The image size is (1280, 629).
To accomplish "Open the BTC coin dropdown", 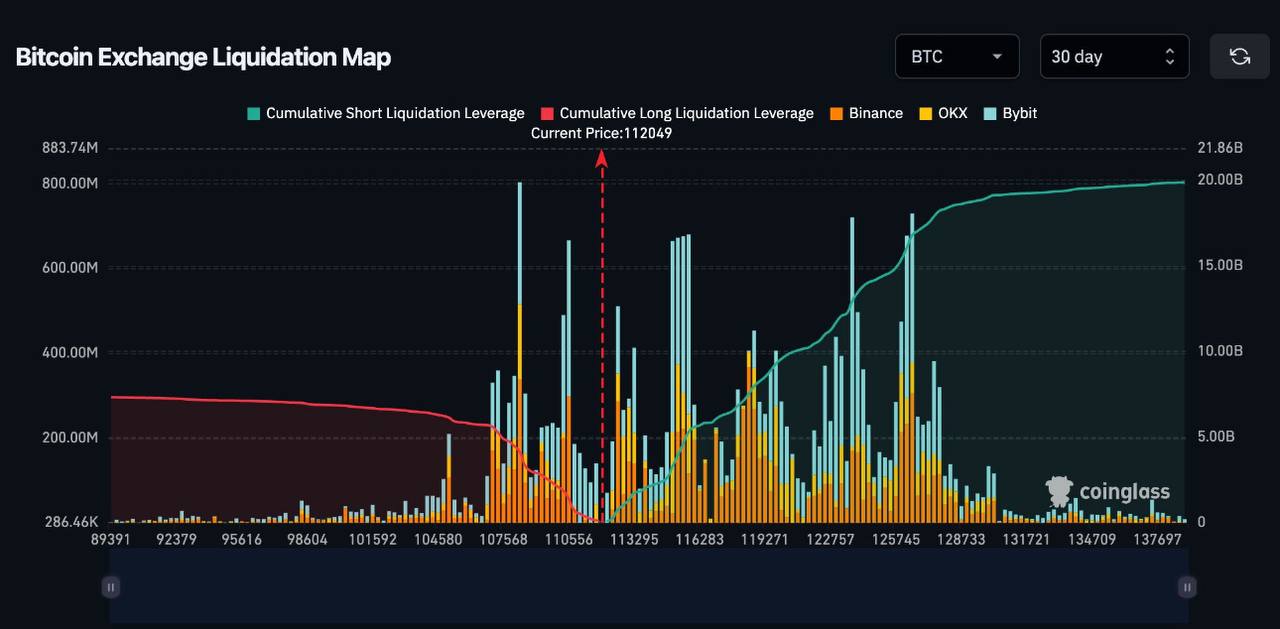I will [956, 57].
